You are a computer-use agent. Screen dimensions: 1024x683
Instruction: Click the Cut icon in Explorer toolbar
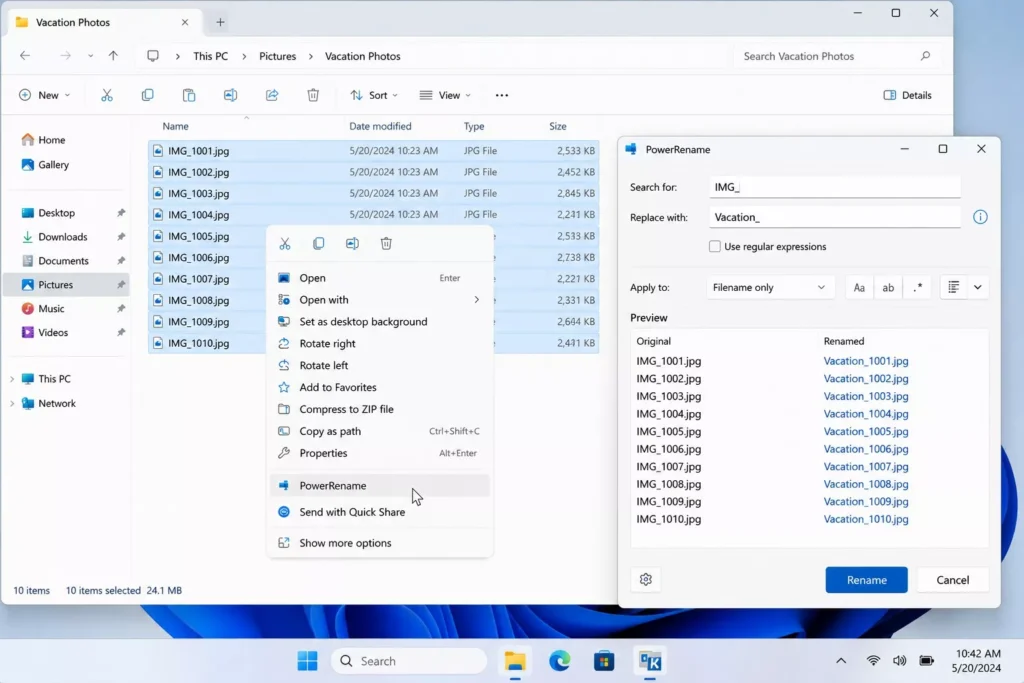pyautogui.click(x=107, y=95)
